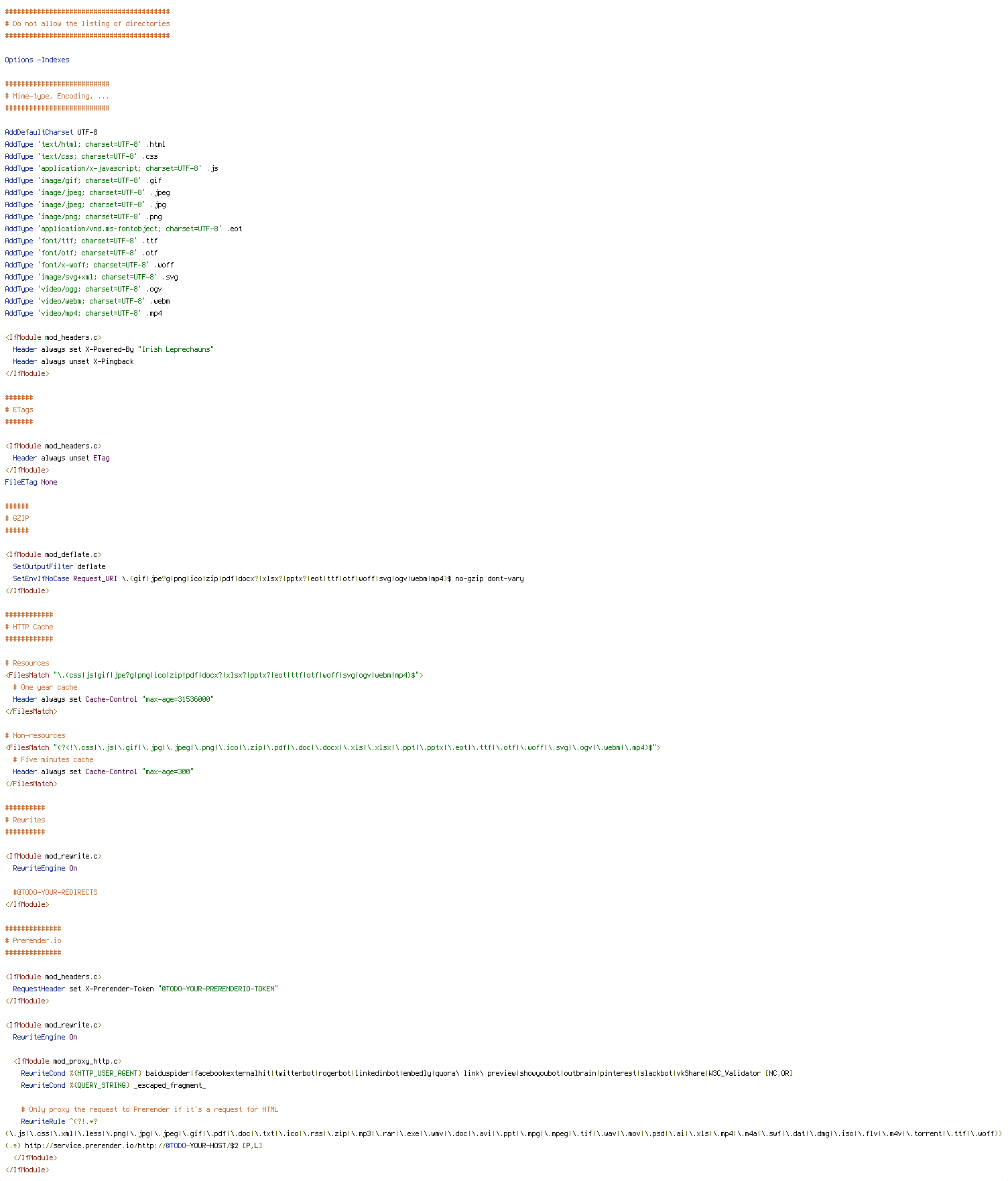Click the AddType 'image/gif' .gif line
Screen dimensions: 1008x1181
click(83, 180)
